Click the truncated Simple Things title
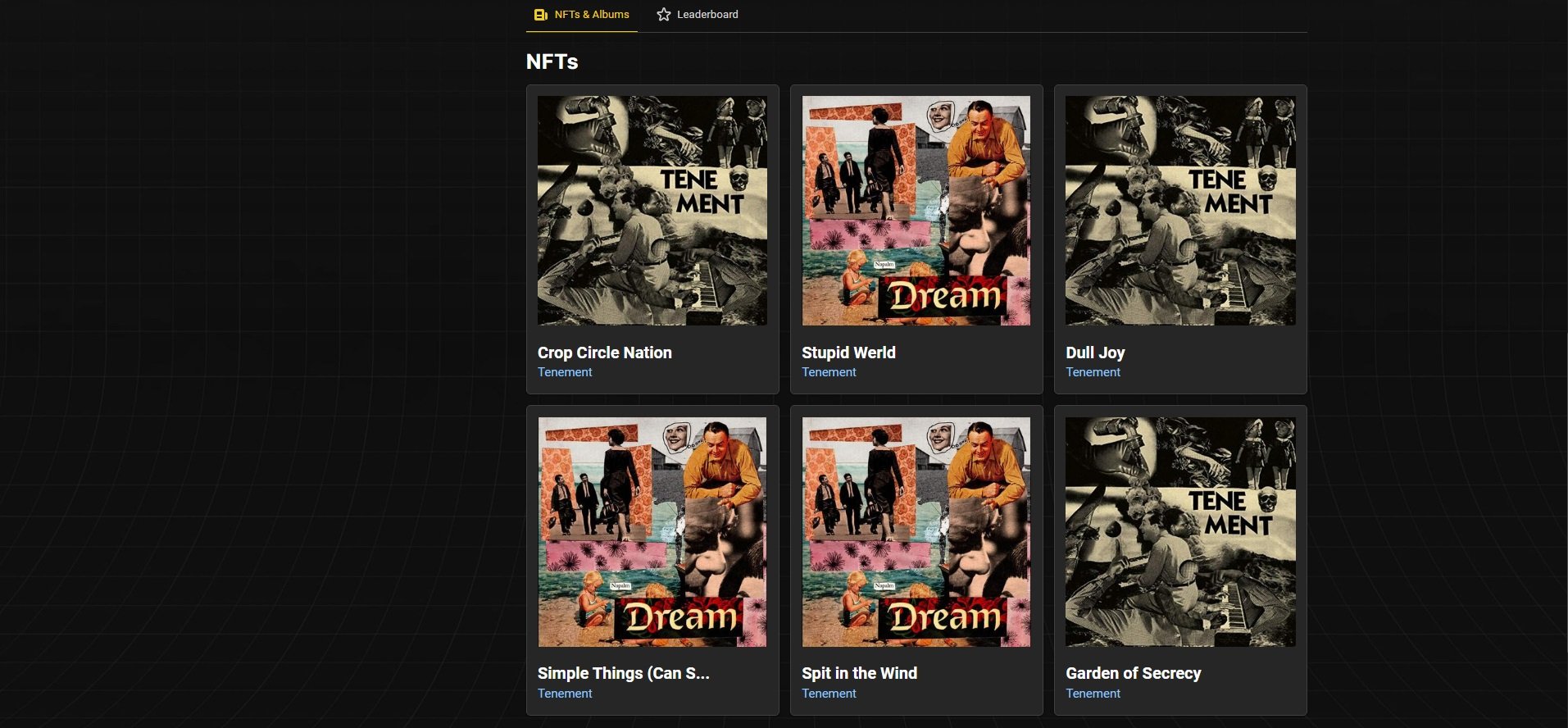 tap(623, 673)
